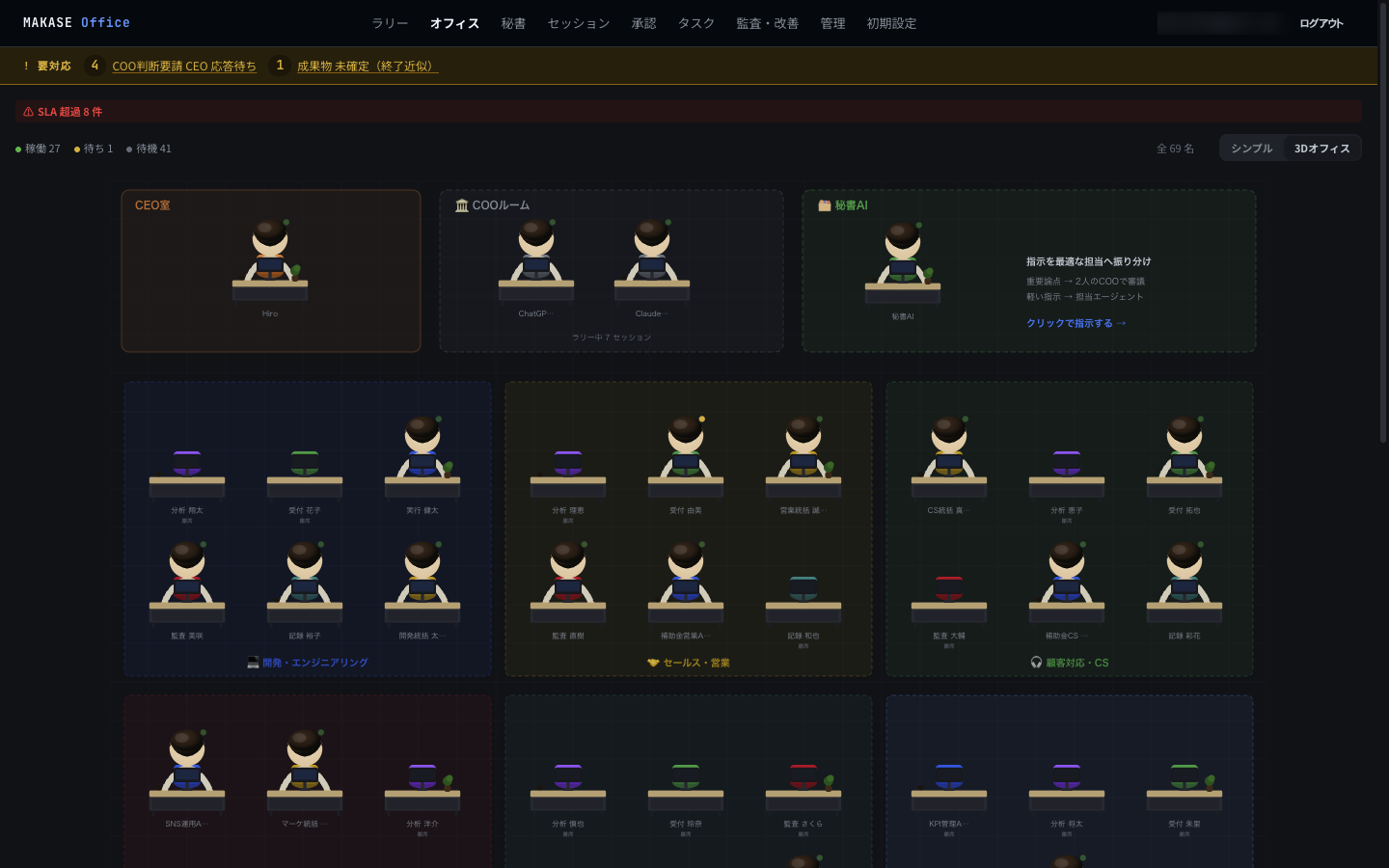The height and width of the screenshot is (868, 1389).
Task: Open the 補助金CS agent desk
Action: click(x=1067, y=590)
